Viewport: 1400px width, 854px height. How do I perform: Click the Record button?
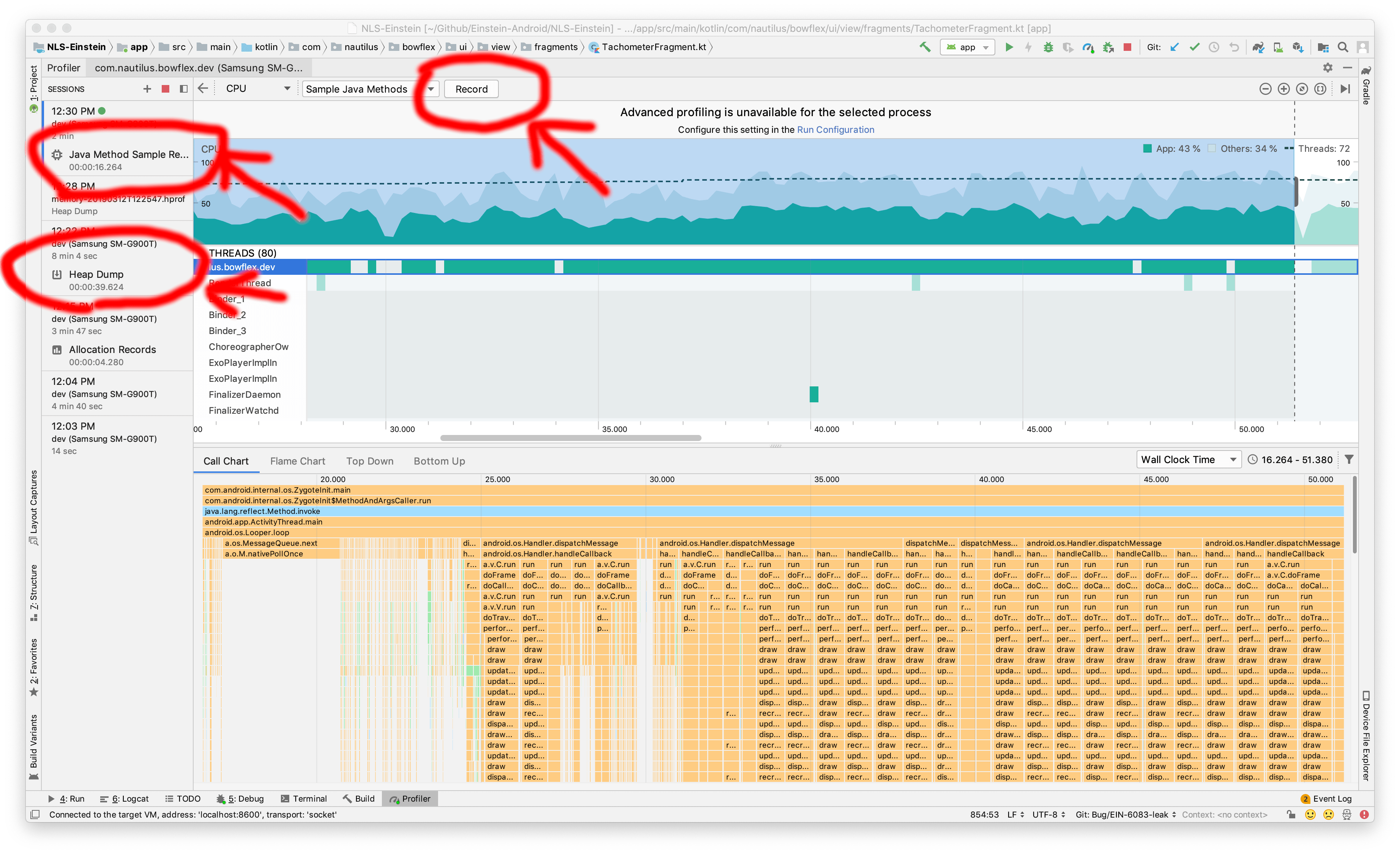point(471,89)
